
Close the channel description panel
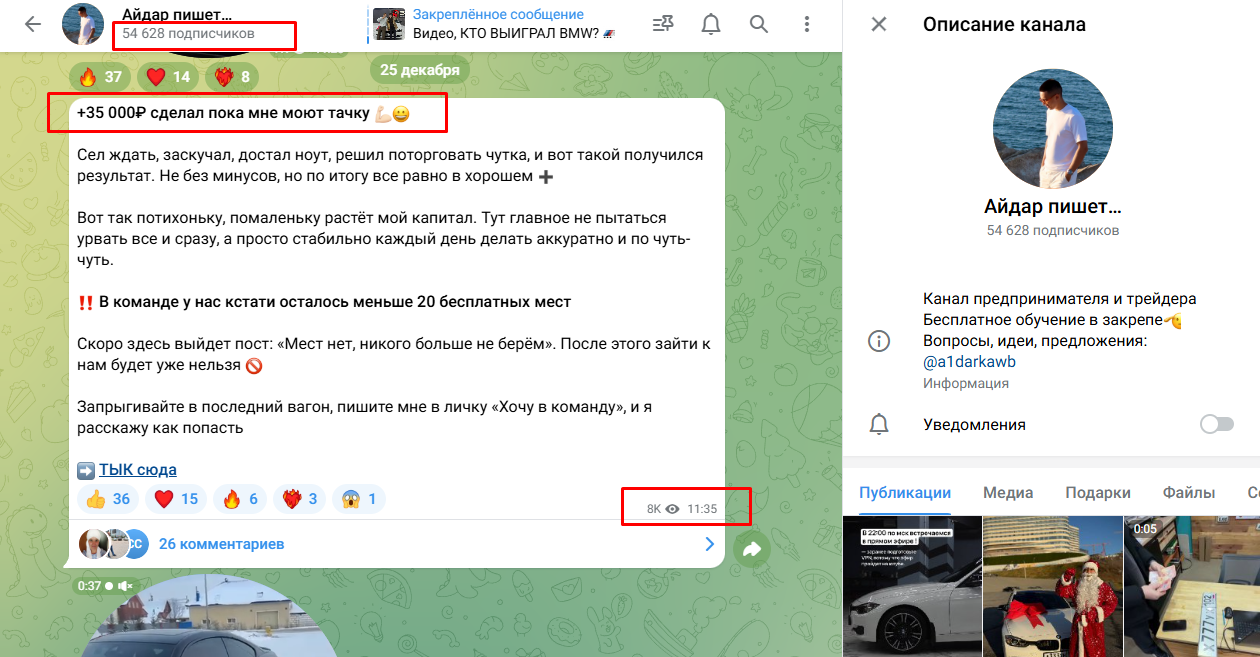[878, 25]
